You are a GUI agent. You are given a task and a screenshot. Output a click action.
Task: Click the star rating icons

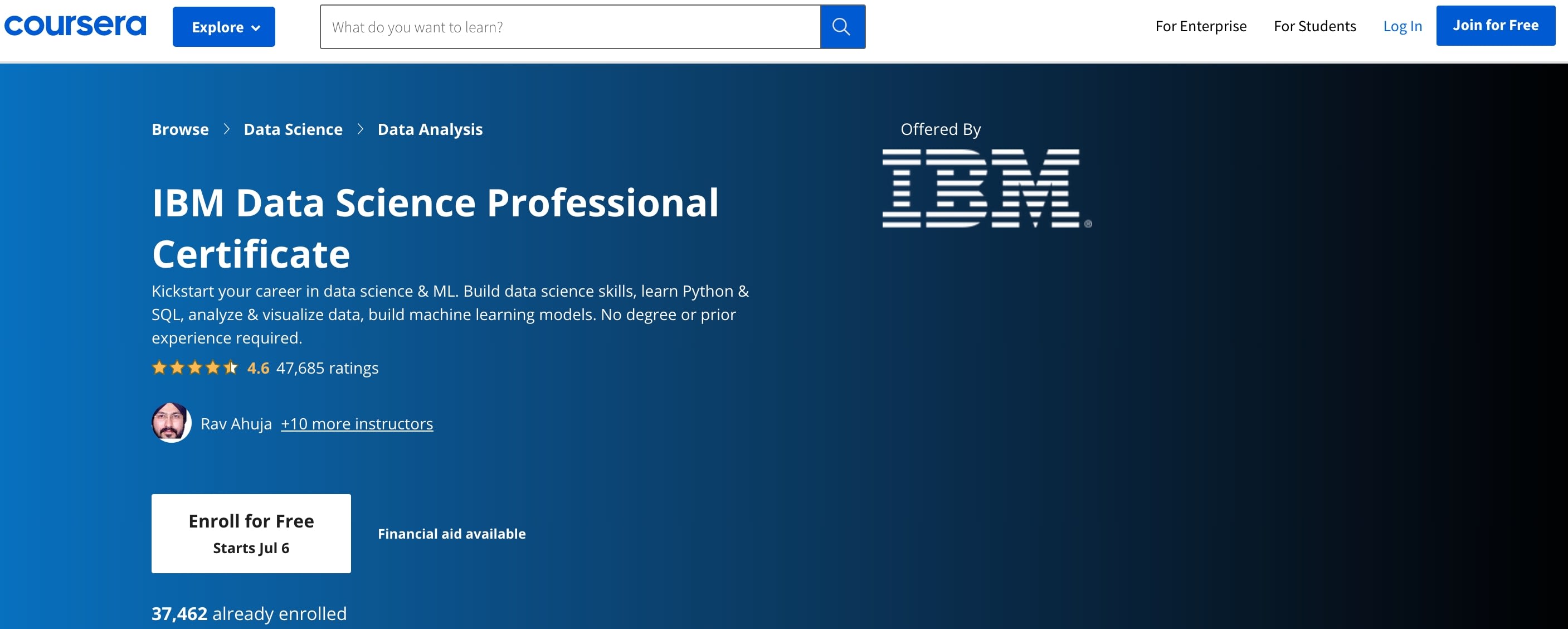point(195,368)
